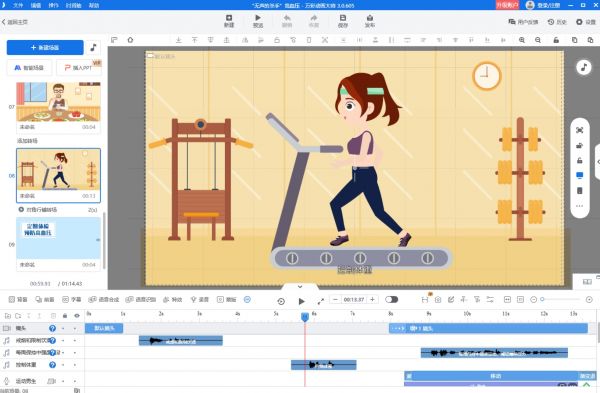The width and height of the screenshot is (600, 393).
Task: Click the home icon above the canvas
Action: point(130,40)
